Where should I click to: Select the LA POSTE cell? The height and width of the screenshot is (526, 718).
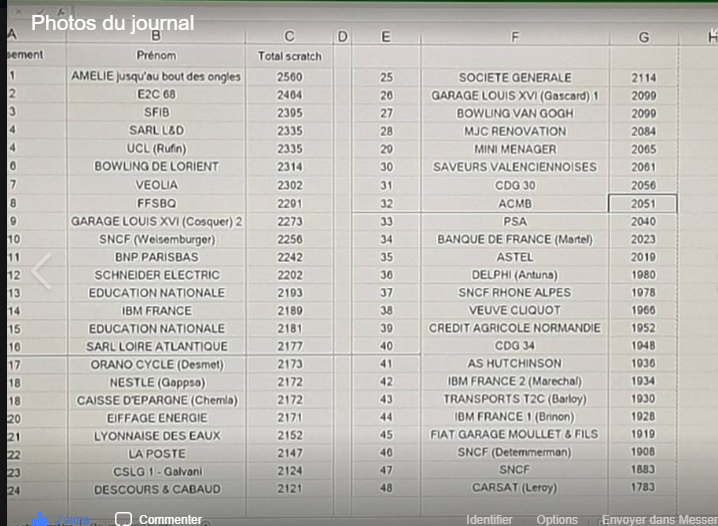pyautogui.click(x=156, y=454)
